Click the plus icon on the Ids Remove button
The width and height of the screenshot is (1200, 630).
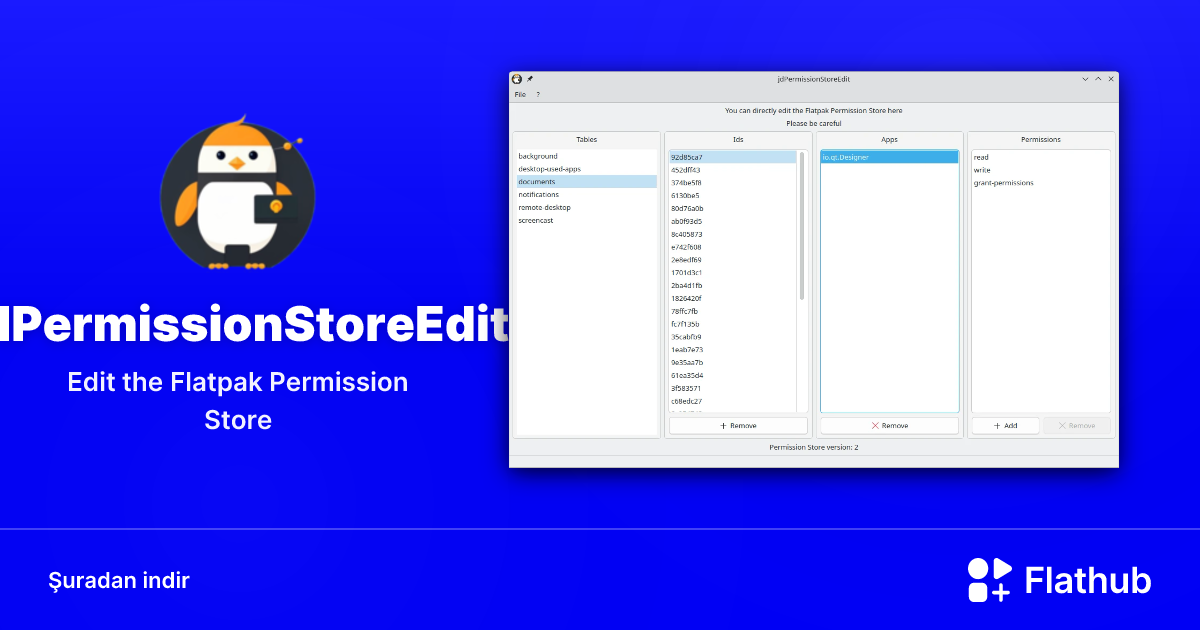(723, 425)
